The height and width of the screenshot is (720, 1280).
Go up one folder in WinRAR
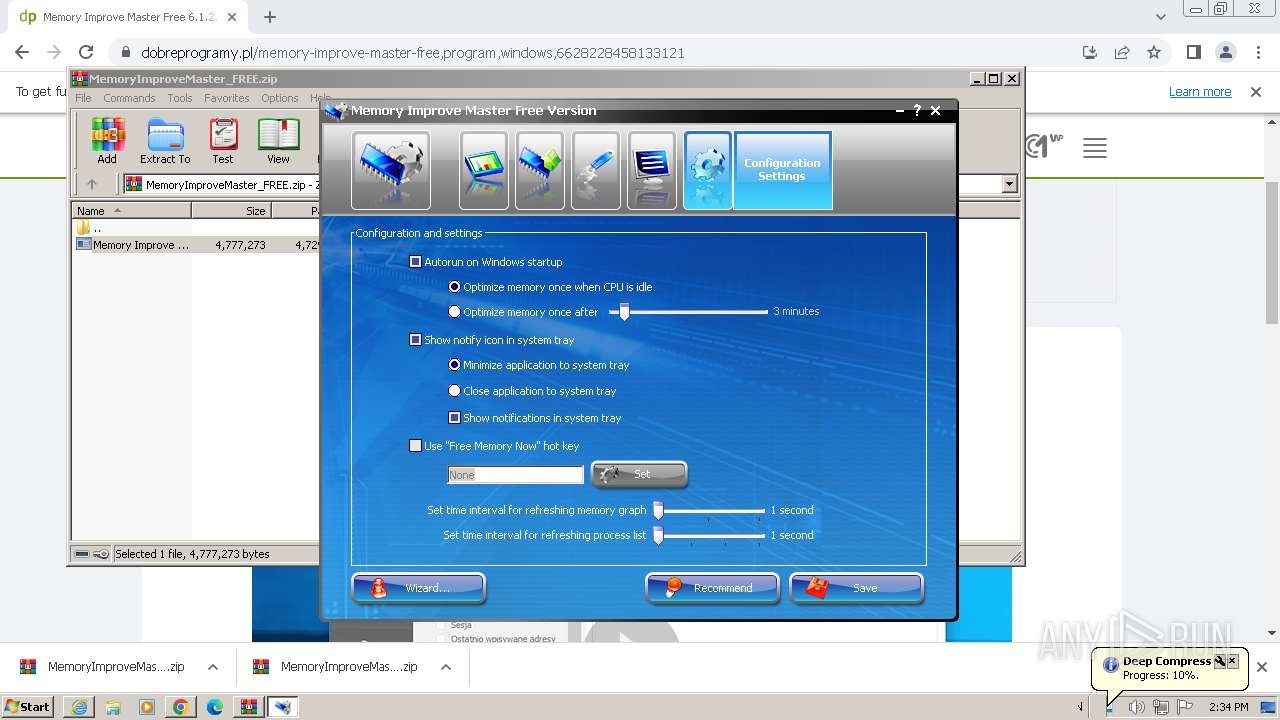92,184
